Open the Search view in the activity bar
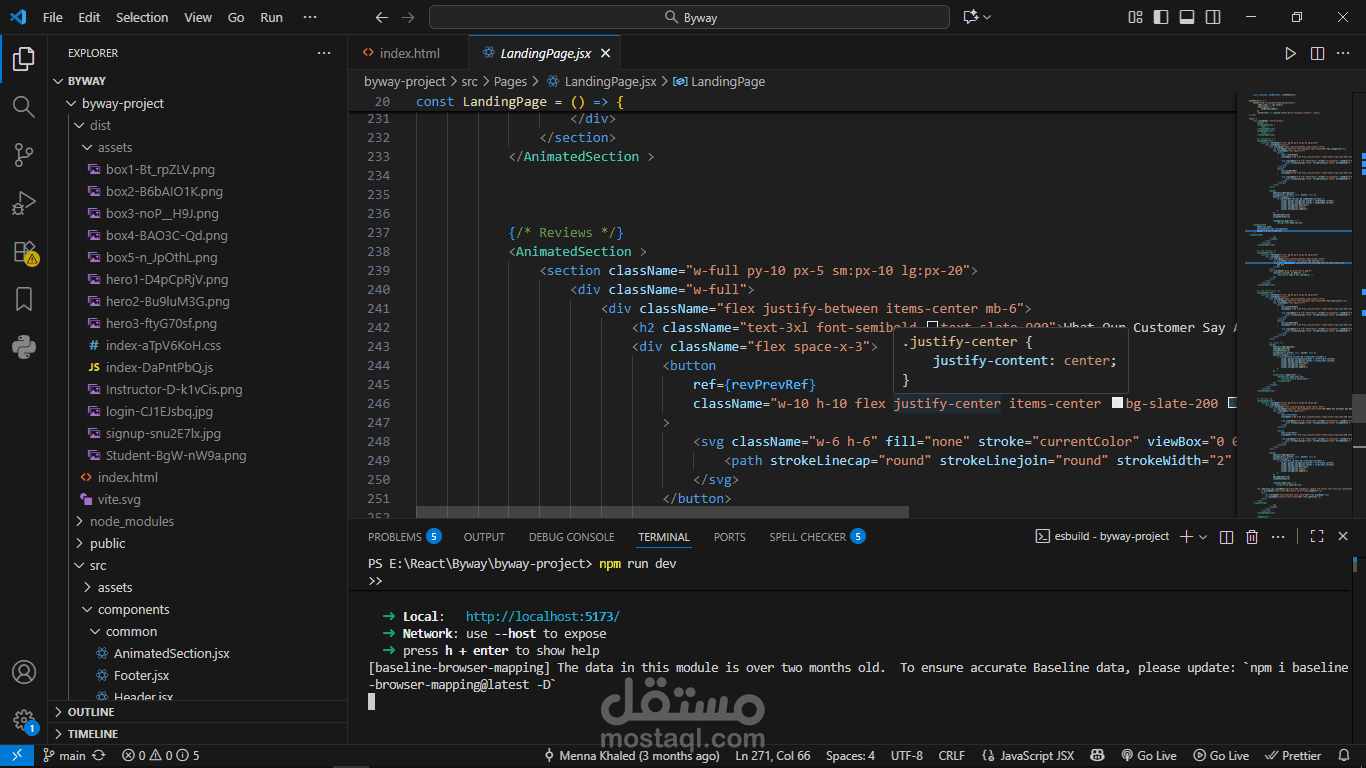This screenshot has width=1366, height=768. (x=24, y=107)
